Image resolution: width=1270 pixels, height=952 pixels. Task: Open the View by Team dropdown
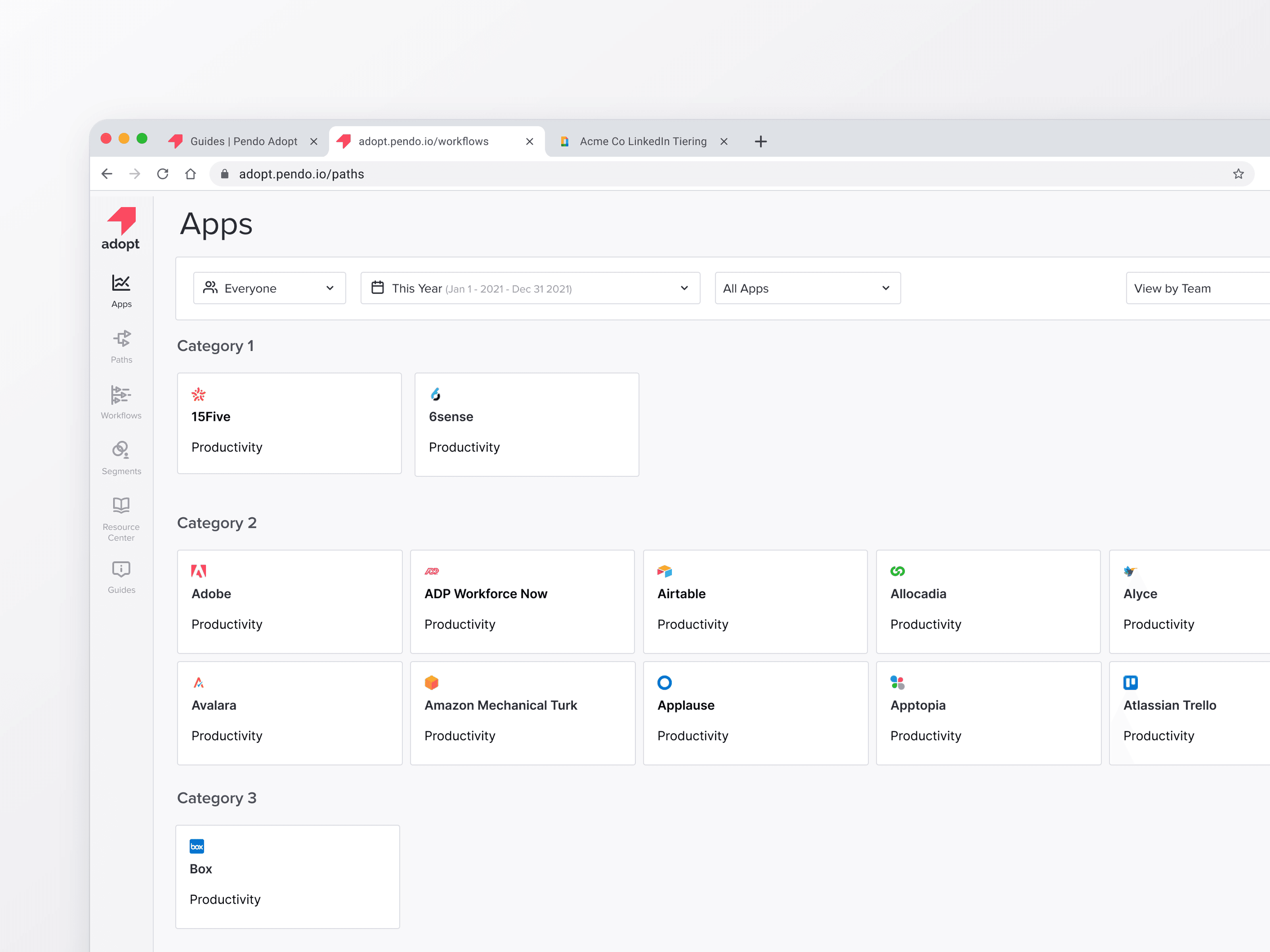click(1198, 288)
